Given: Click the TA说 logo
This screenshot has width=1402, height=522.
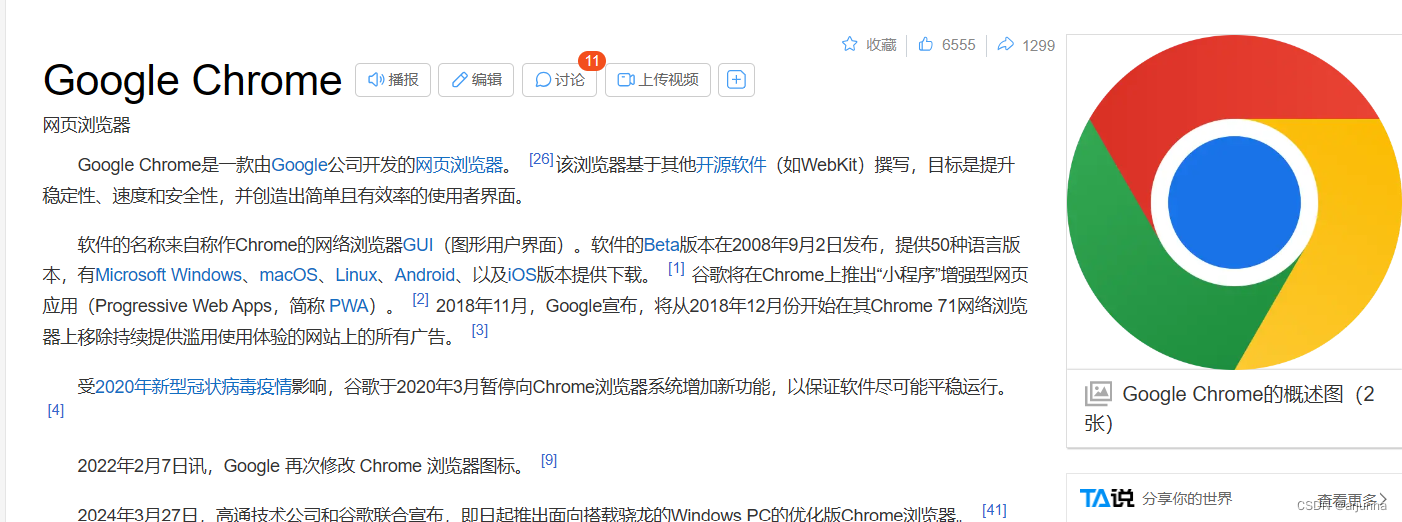Looking at the screenshot, I should 1106,497.
